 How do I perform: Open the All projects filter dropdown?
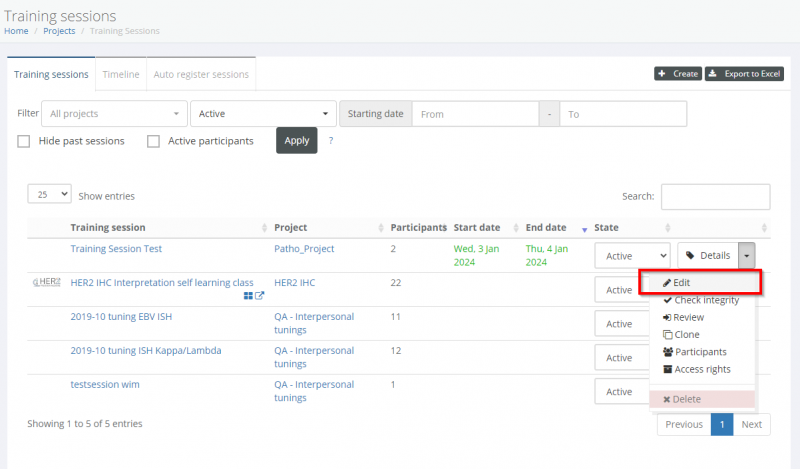pyautogui.click(x=114, y=114)
